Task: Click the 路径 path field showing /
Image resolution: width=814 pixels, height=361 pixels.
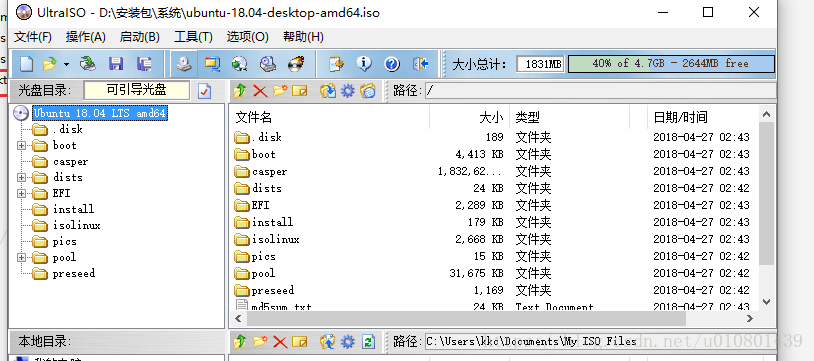Action: (x=600, y=91)
